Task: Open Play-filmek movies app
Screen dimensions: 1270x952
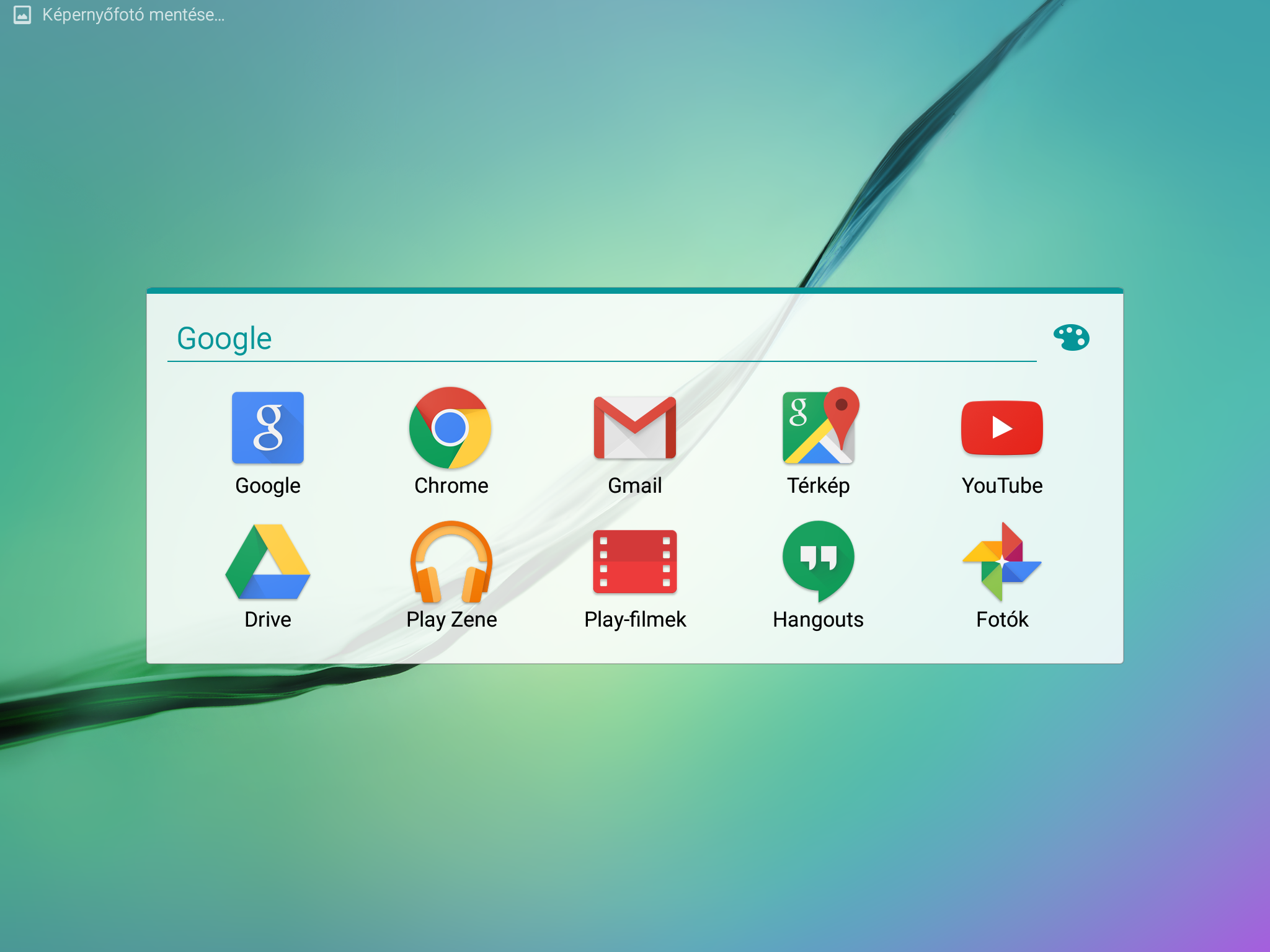Action: (634, 562)
